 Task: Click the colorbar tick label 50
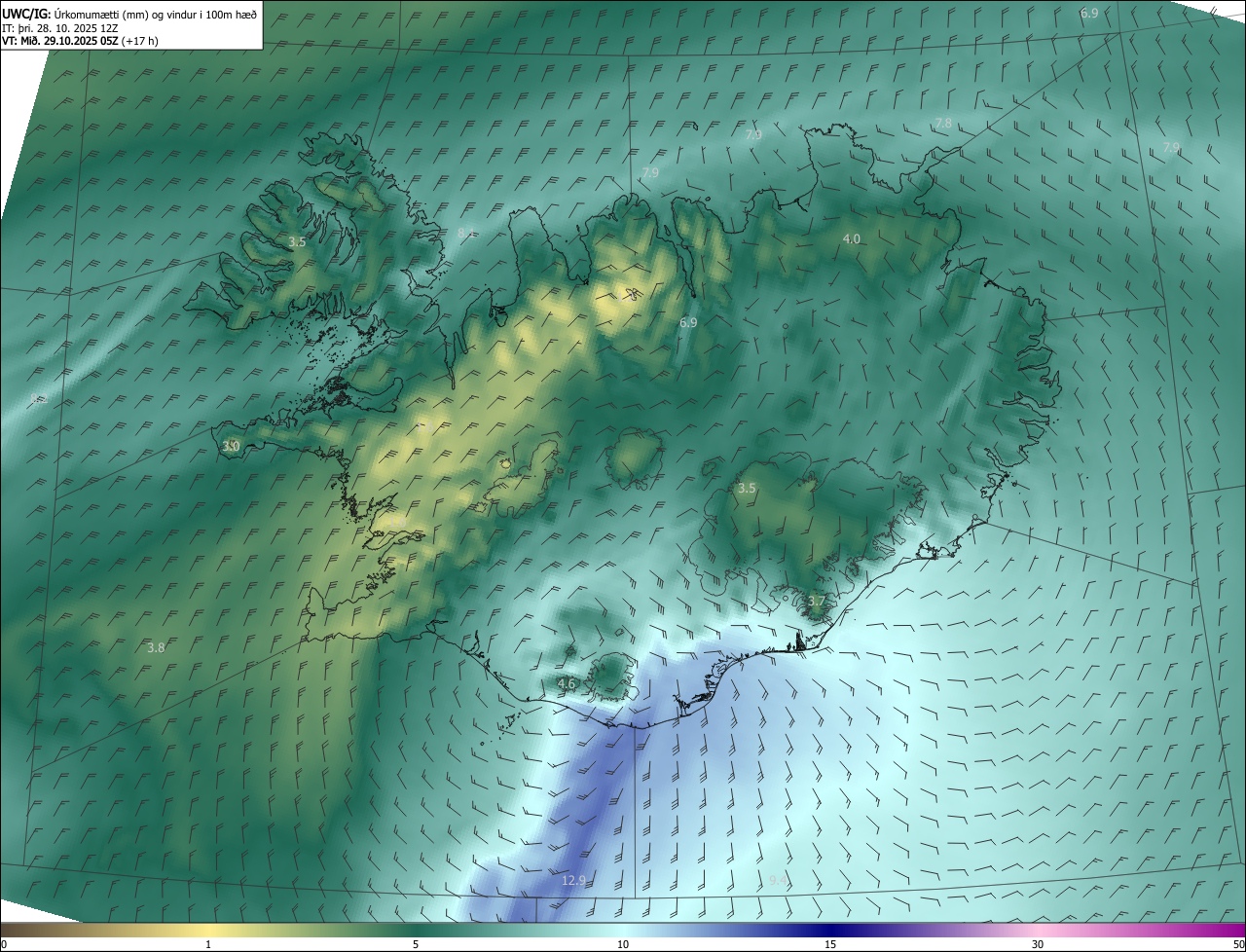click(x=1238, y=944)
